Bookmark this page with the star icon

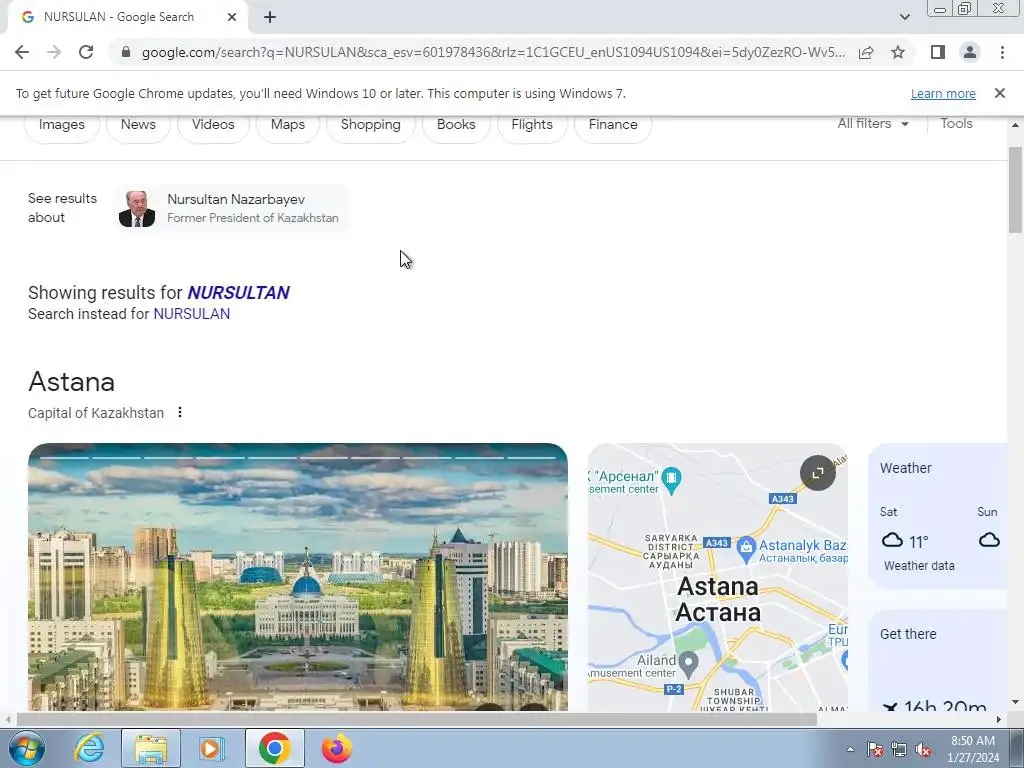898,52
